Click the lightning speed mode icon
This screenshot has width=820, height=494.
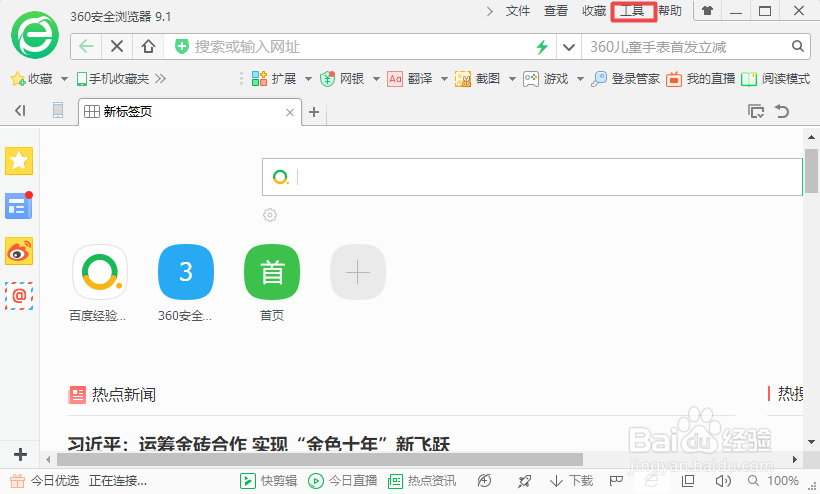542,47
